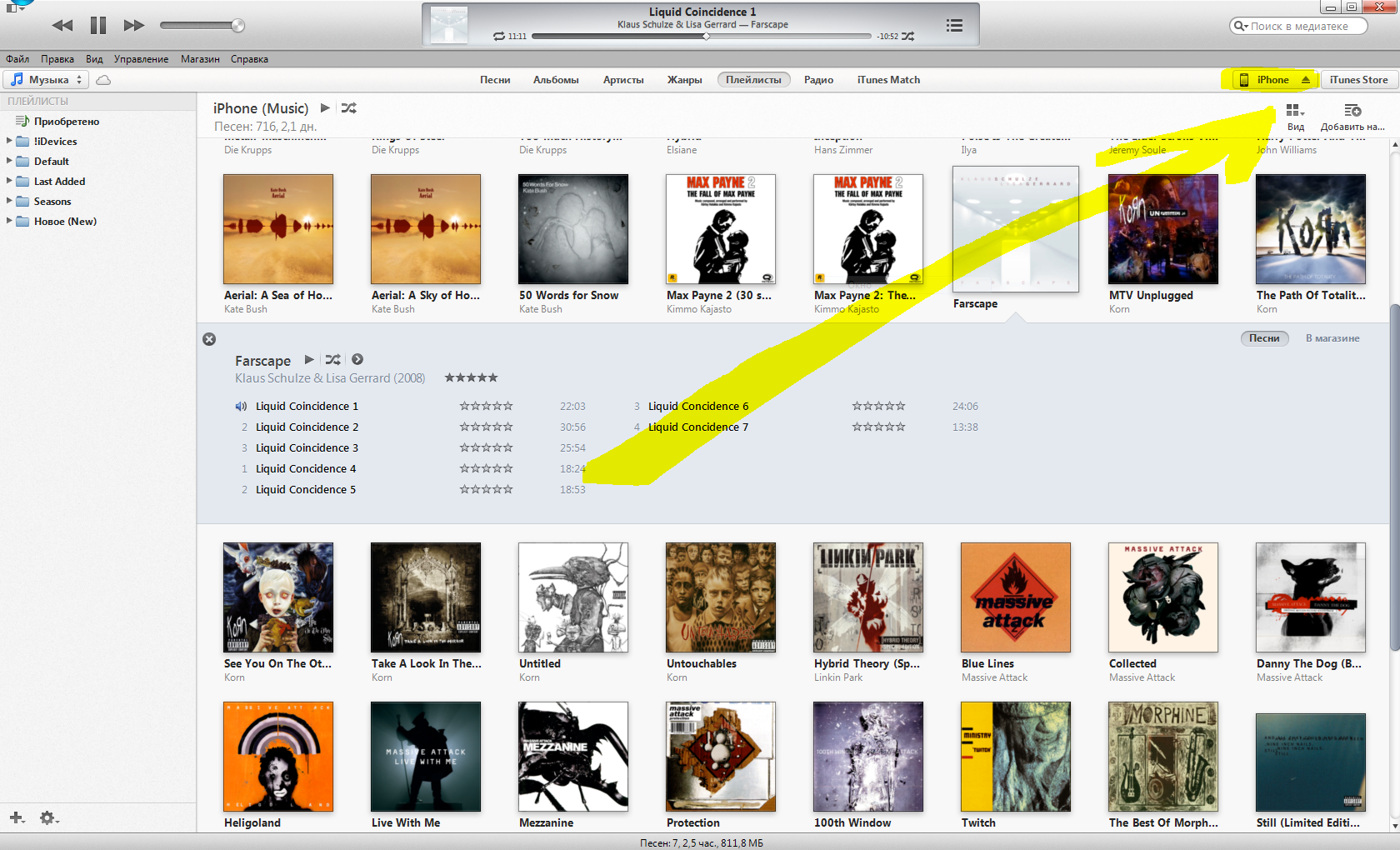
Task: Expand the Seasons playlist folder
Action: click(x=9, y=201)
